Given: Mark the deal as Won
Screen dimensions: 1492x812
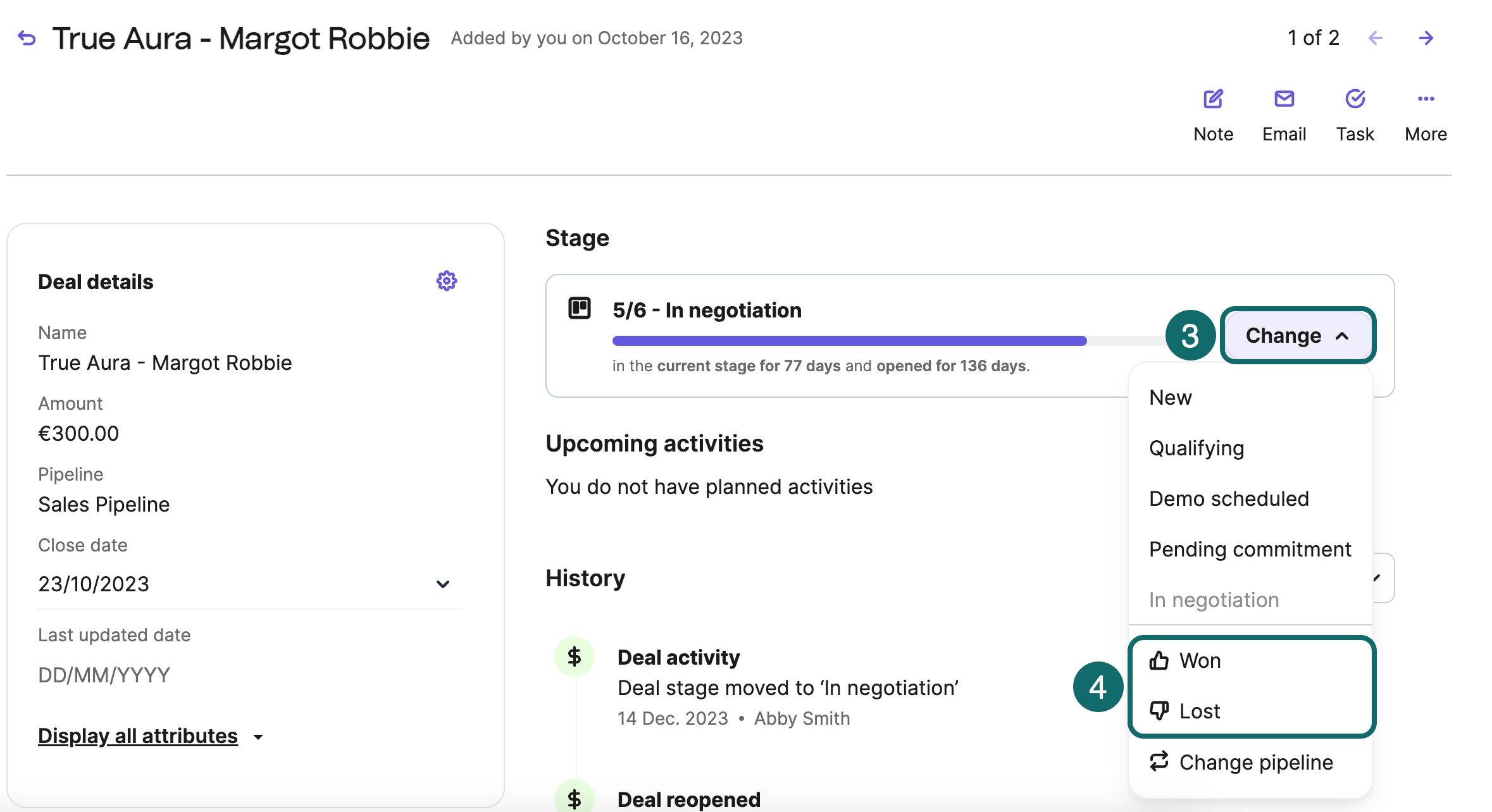Looking at the screenshot, I should pos(1200,660).
